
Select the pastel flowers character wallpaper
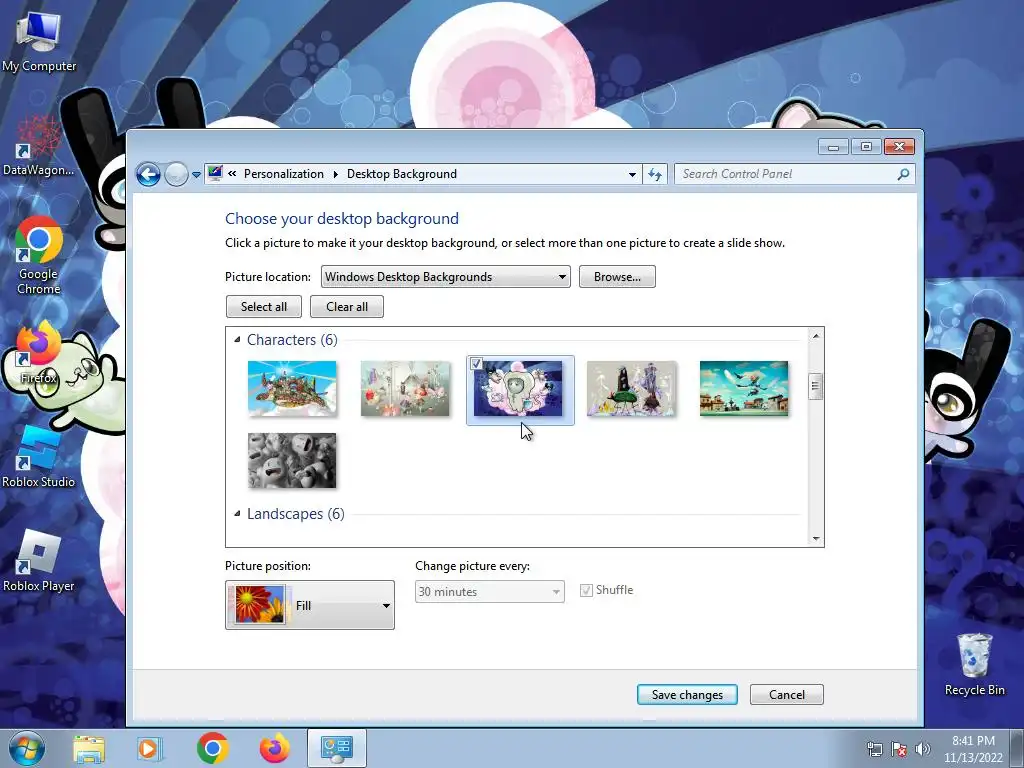tap(405, 389)
